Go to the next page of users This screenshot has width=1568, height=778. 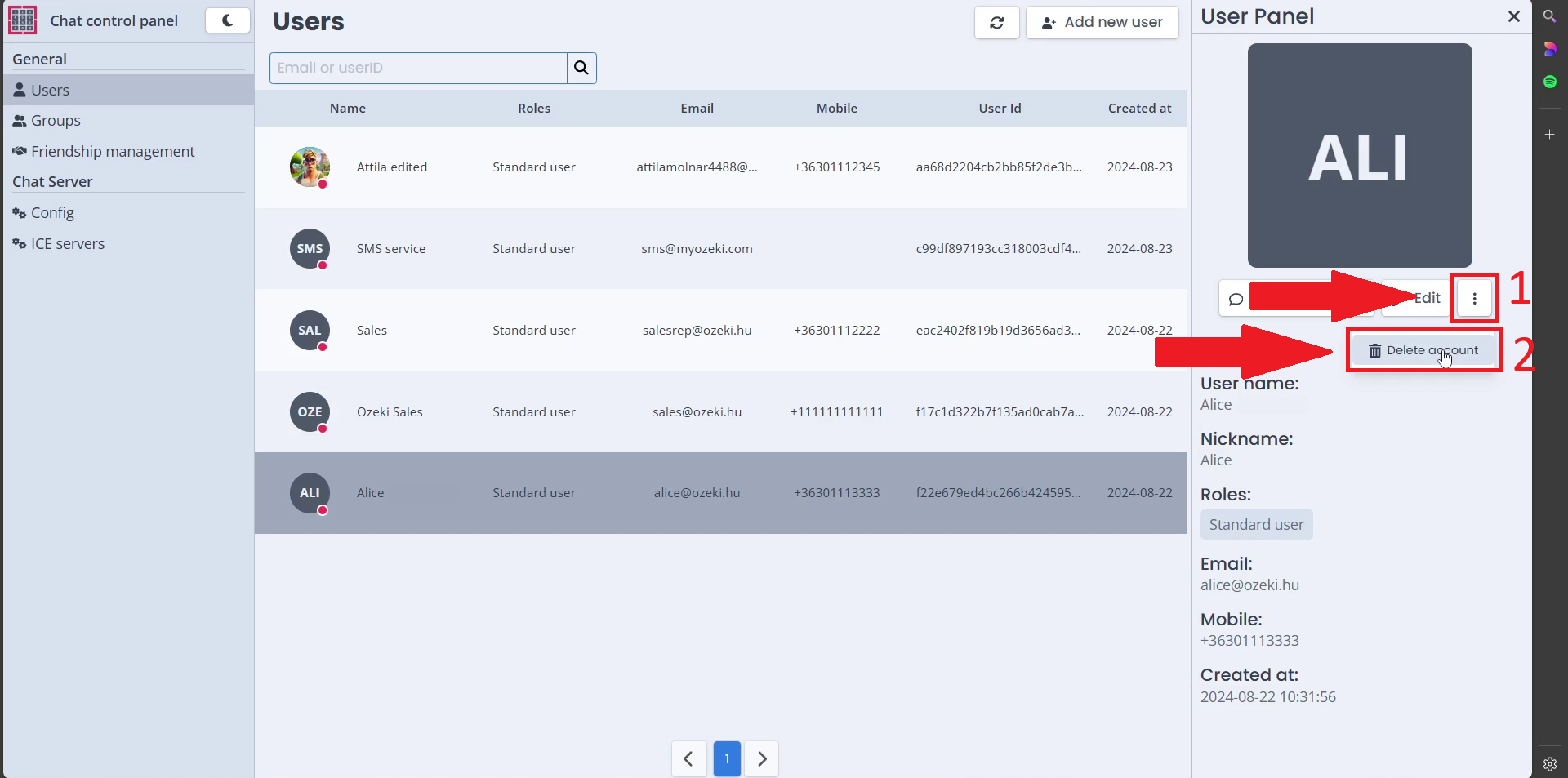tap(762, 758)
